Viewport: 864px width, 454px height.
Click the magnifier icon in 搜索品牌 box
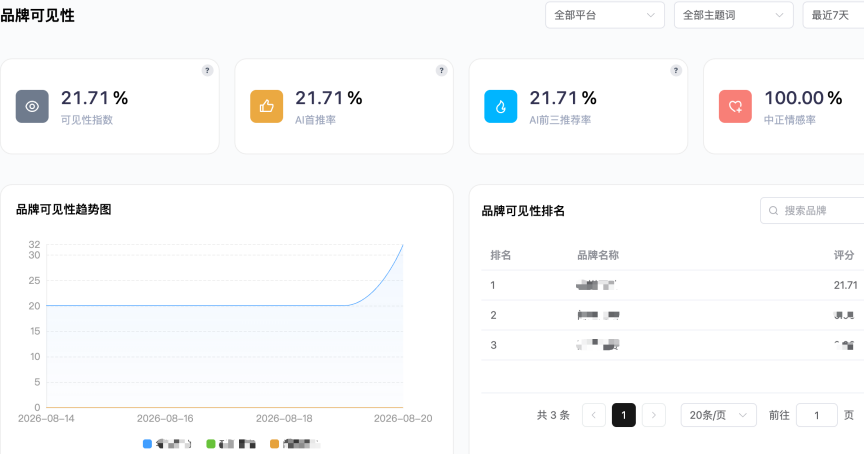774,210
